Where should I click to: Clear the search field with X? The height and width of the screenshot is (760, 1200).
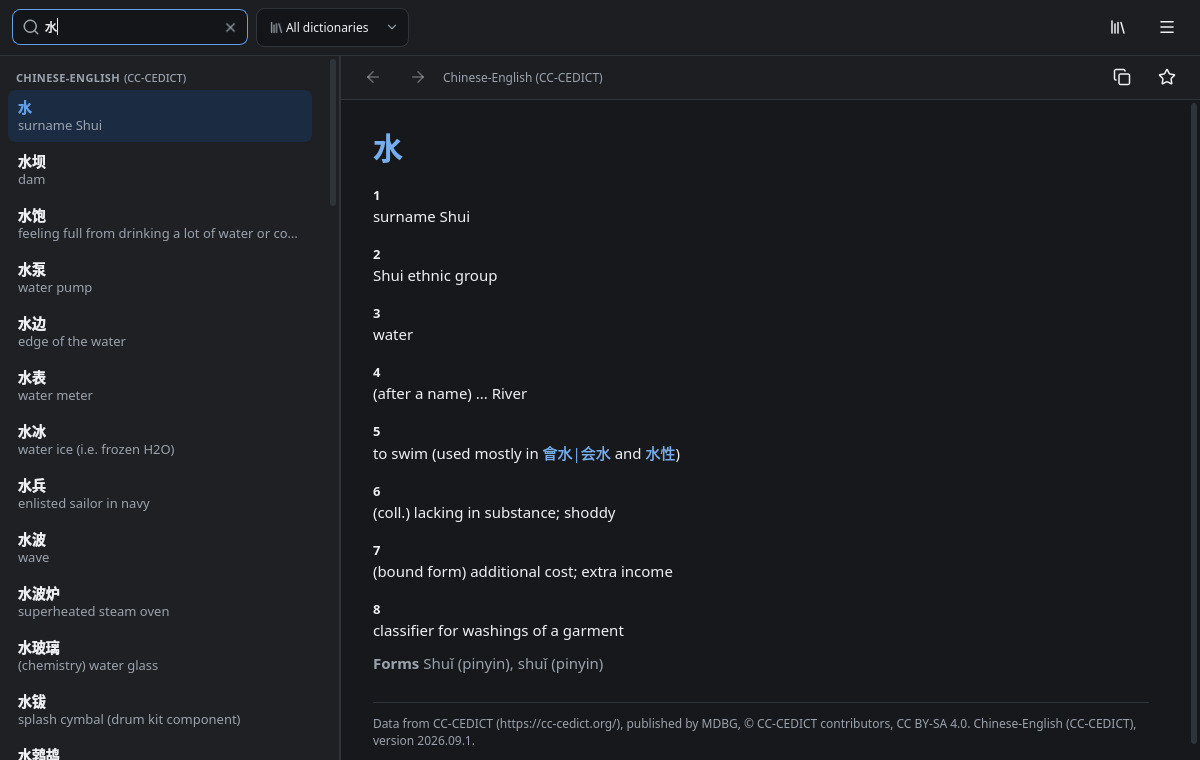(x=230, y=27)
